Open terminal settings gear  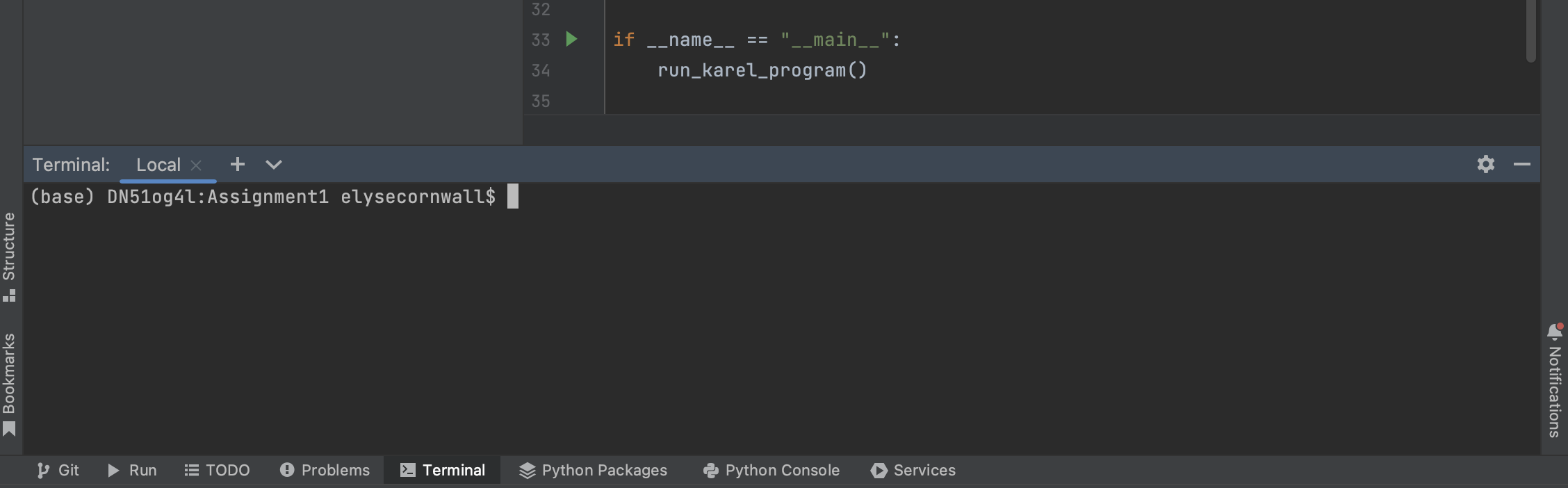pos(1485,164)
